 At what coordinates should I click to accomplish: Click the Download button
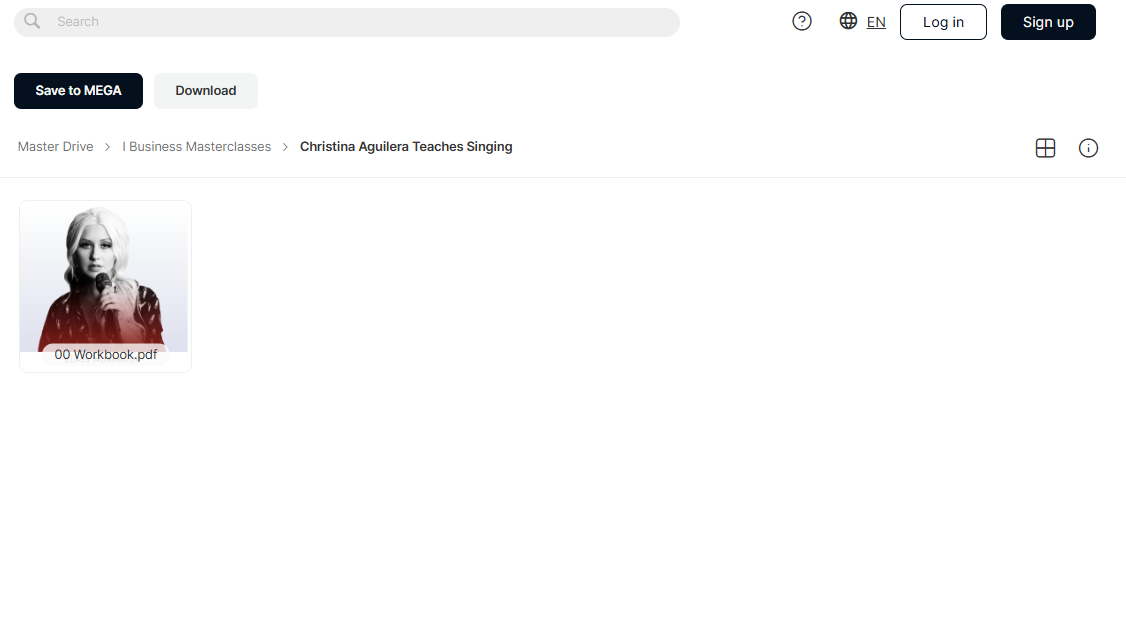coord(205,91)
